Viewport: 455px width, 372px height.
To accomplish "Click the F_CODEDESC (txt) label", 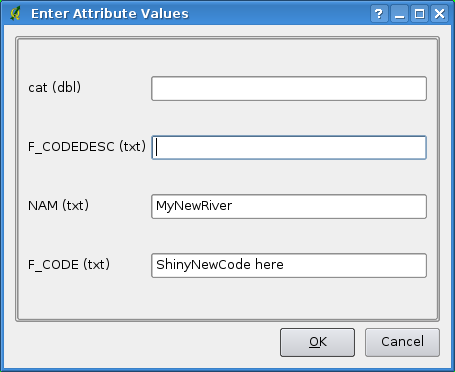I will point(87,147).
